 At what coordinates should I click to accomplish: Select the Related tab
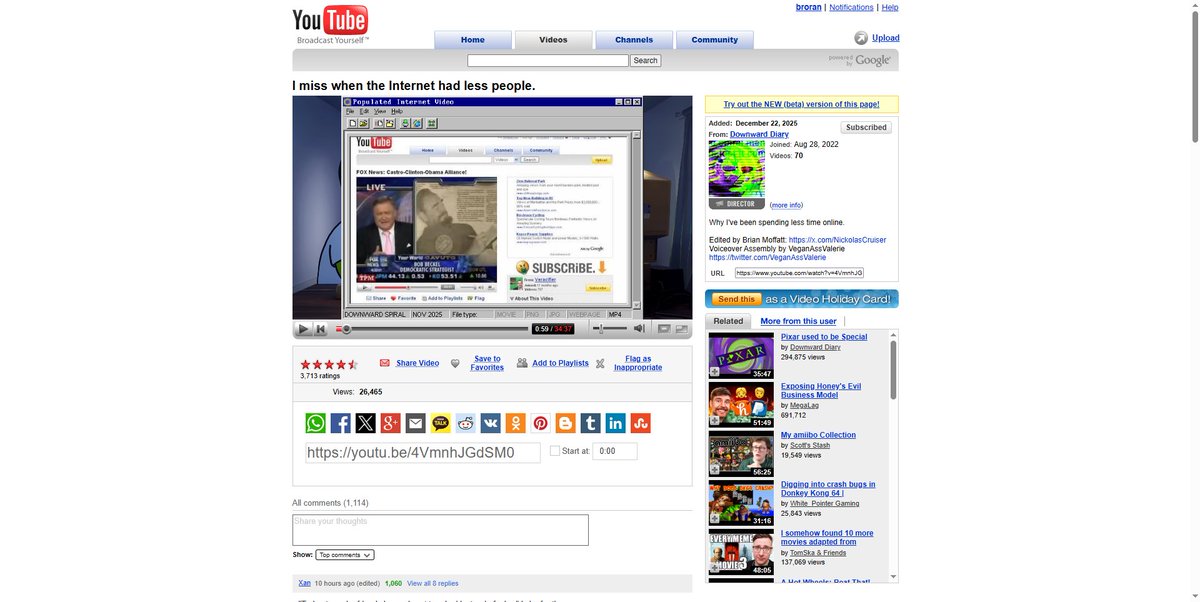(728, 321)
